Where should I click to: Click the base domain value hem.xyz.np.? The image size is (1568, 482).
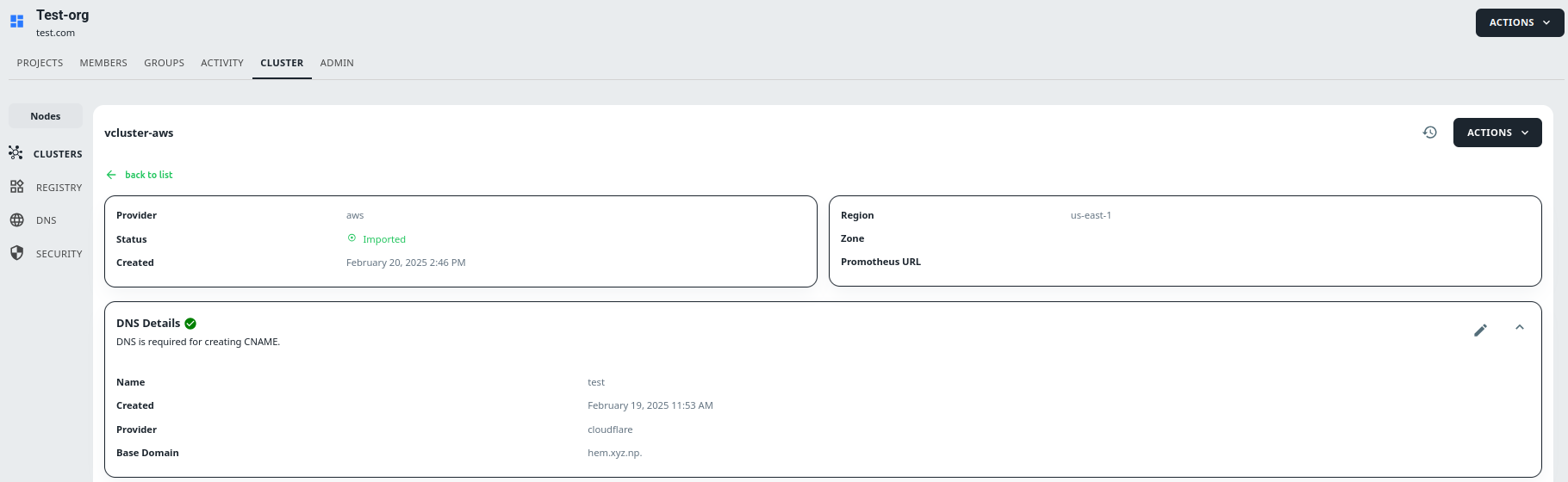[615, 453]
